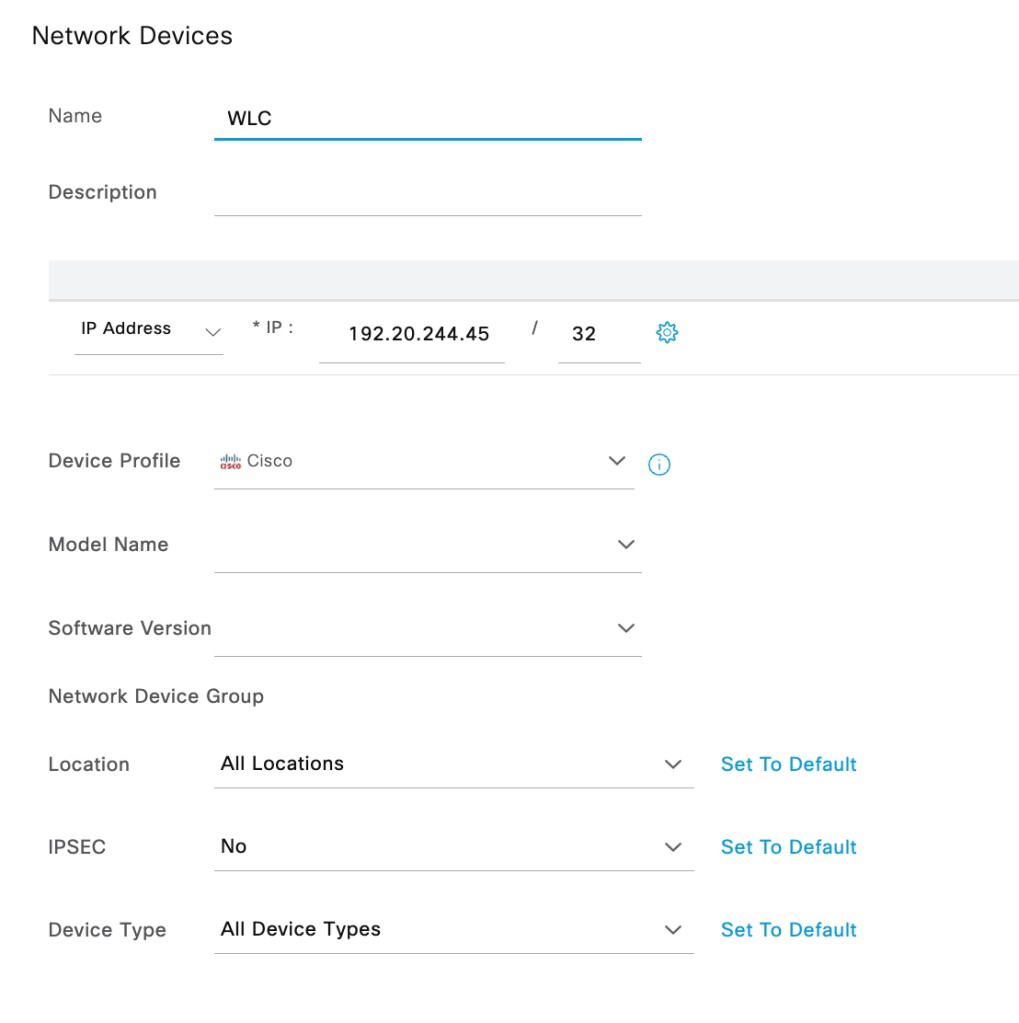Click the gray section bar above IP Address
The image size is (1019, 1023).
tap(533, 279)
